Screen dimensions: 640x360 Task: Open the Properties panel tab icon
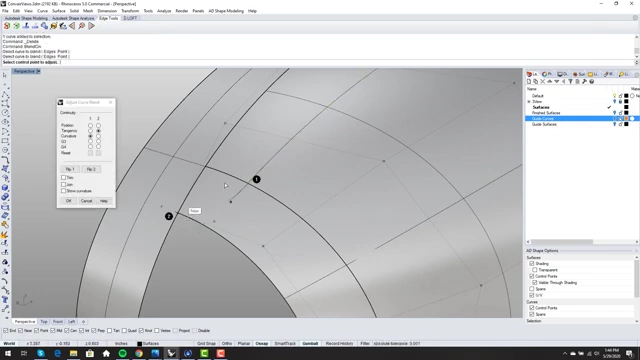point(547,74)
